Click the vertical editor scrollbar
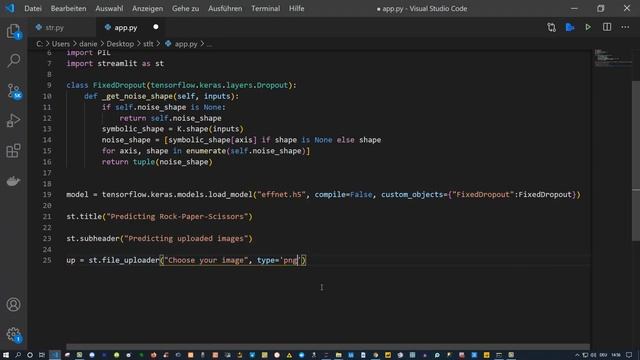 click(x=636, y=161)
